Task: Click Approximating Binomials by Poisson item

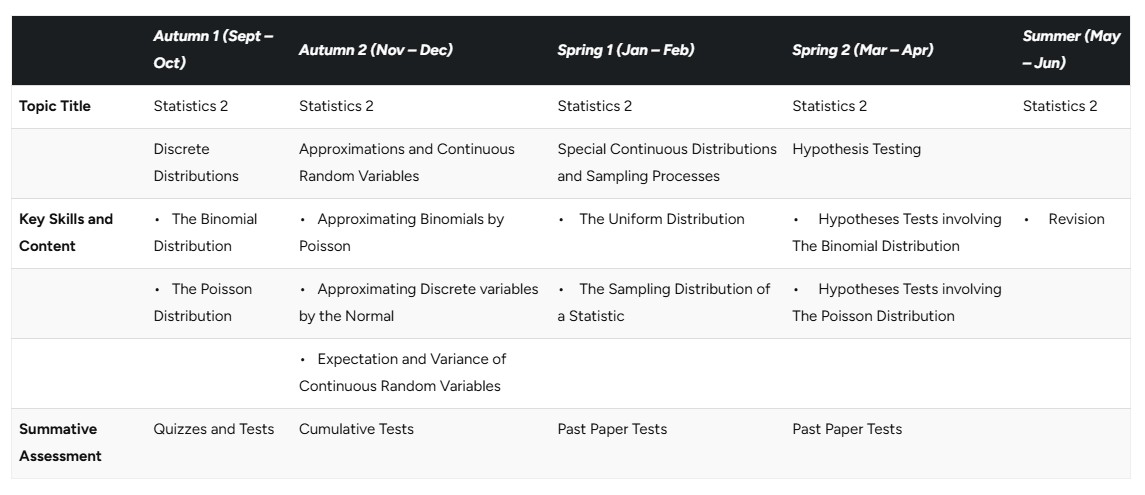Action: point(402,233)
